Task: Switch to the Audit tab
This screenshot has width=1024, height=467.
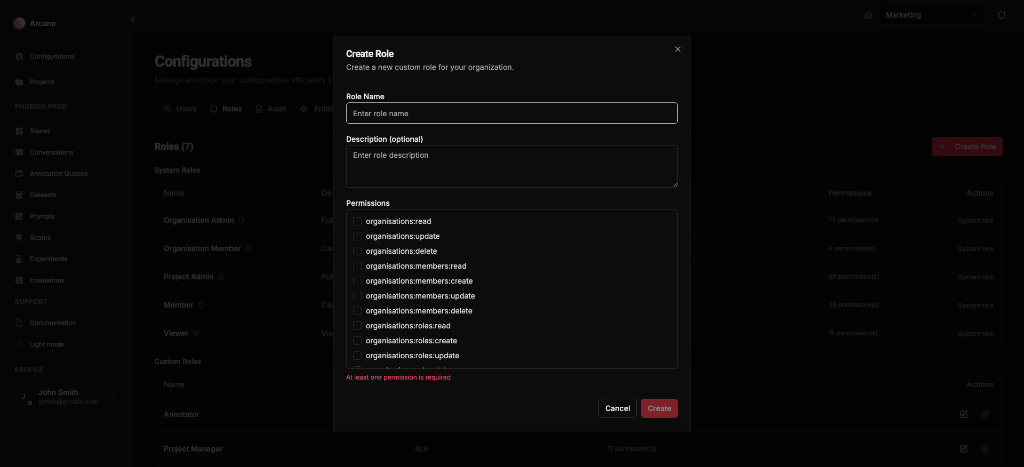Action: (x=271, y=109)
